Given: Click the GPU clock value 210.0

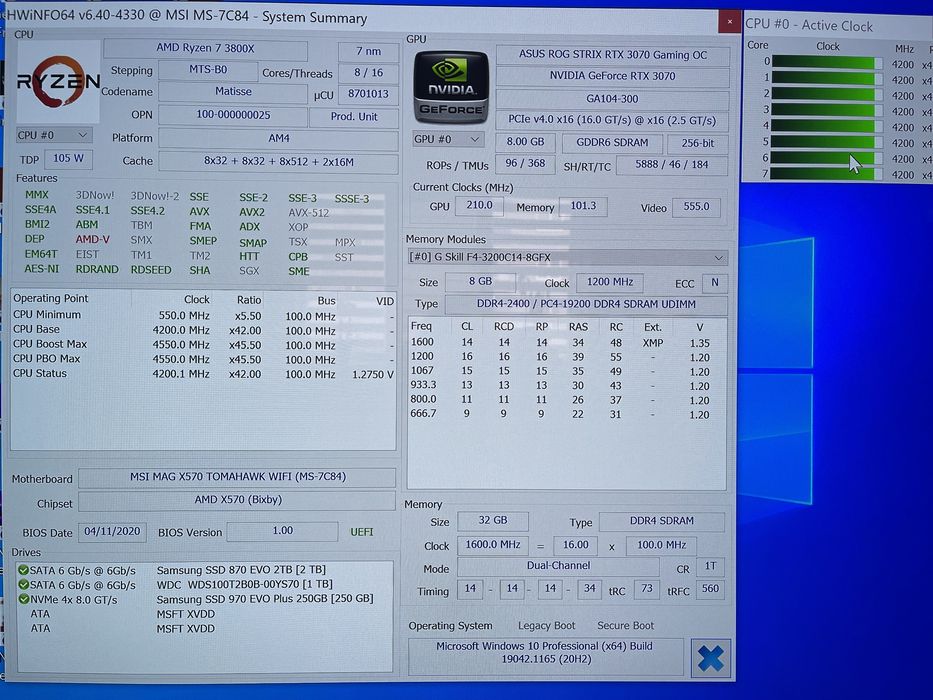Looking at the screenshot, I should pos(479,205).
